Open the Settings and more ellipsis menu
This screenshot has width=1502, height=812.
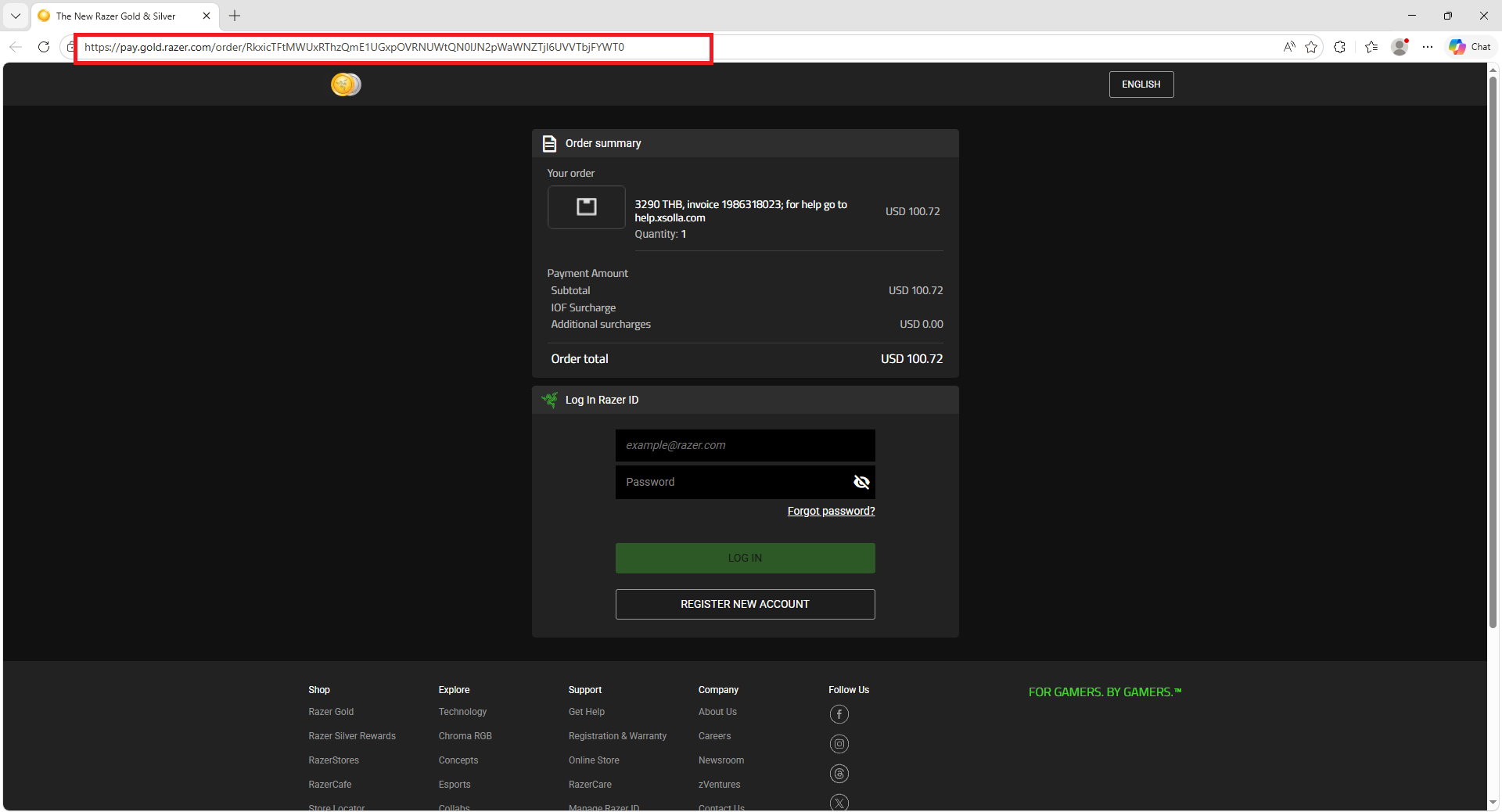coord(1428,47)
